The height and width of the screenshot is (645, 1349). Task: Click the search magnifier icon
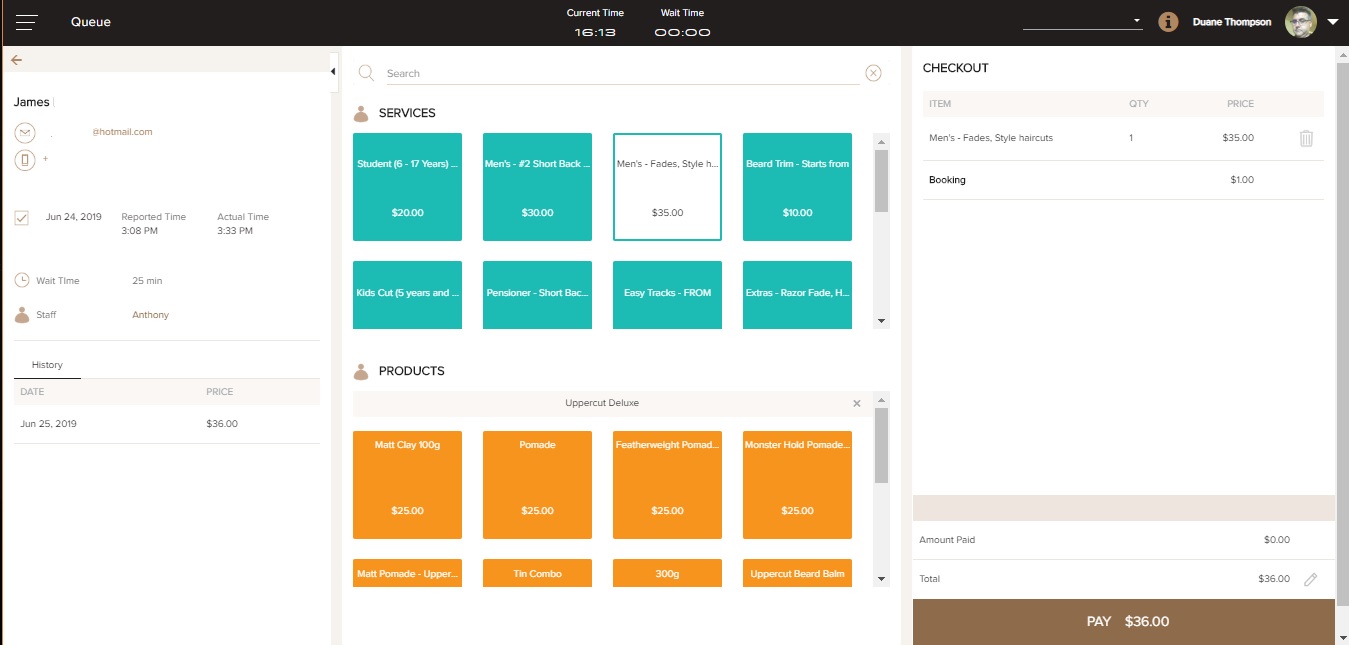point(366,73)
